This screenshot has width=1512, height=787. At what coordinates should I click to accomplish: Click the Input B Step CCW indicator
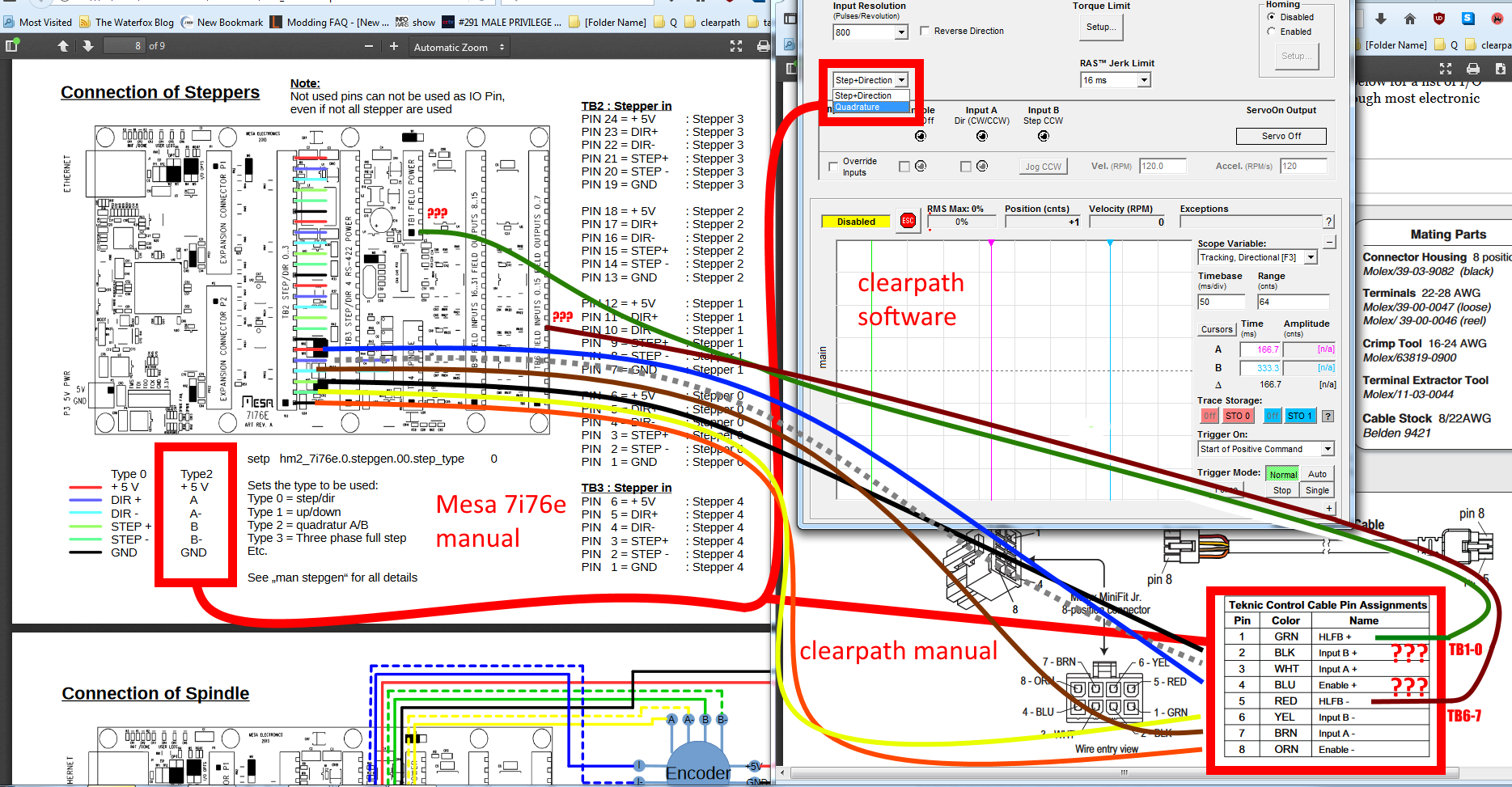tap(1043, 136)
